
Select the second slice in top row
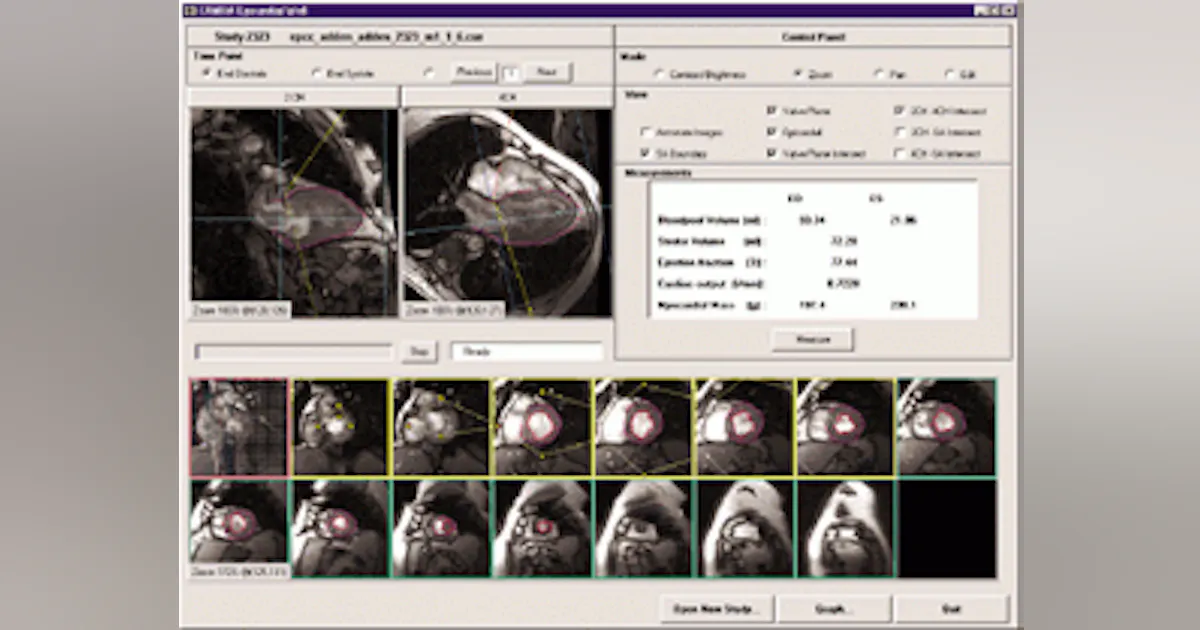coord(340,427)
